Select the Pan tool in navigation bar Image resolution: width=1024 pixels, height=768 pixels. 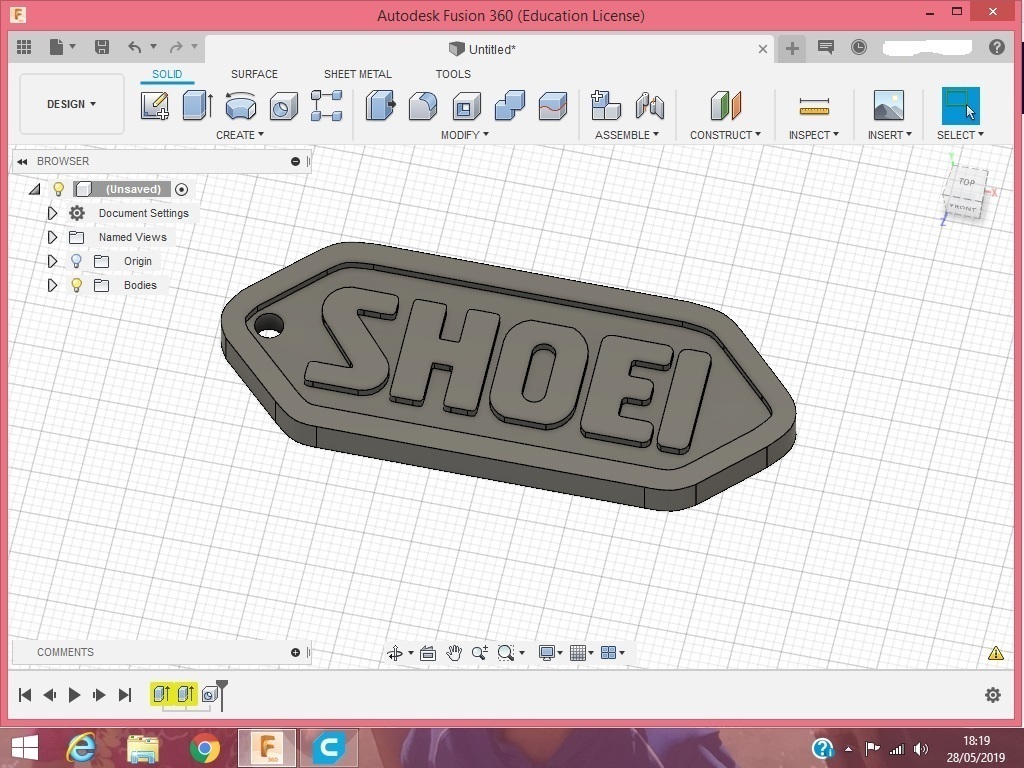click(453, 652)
